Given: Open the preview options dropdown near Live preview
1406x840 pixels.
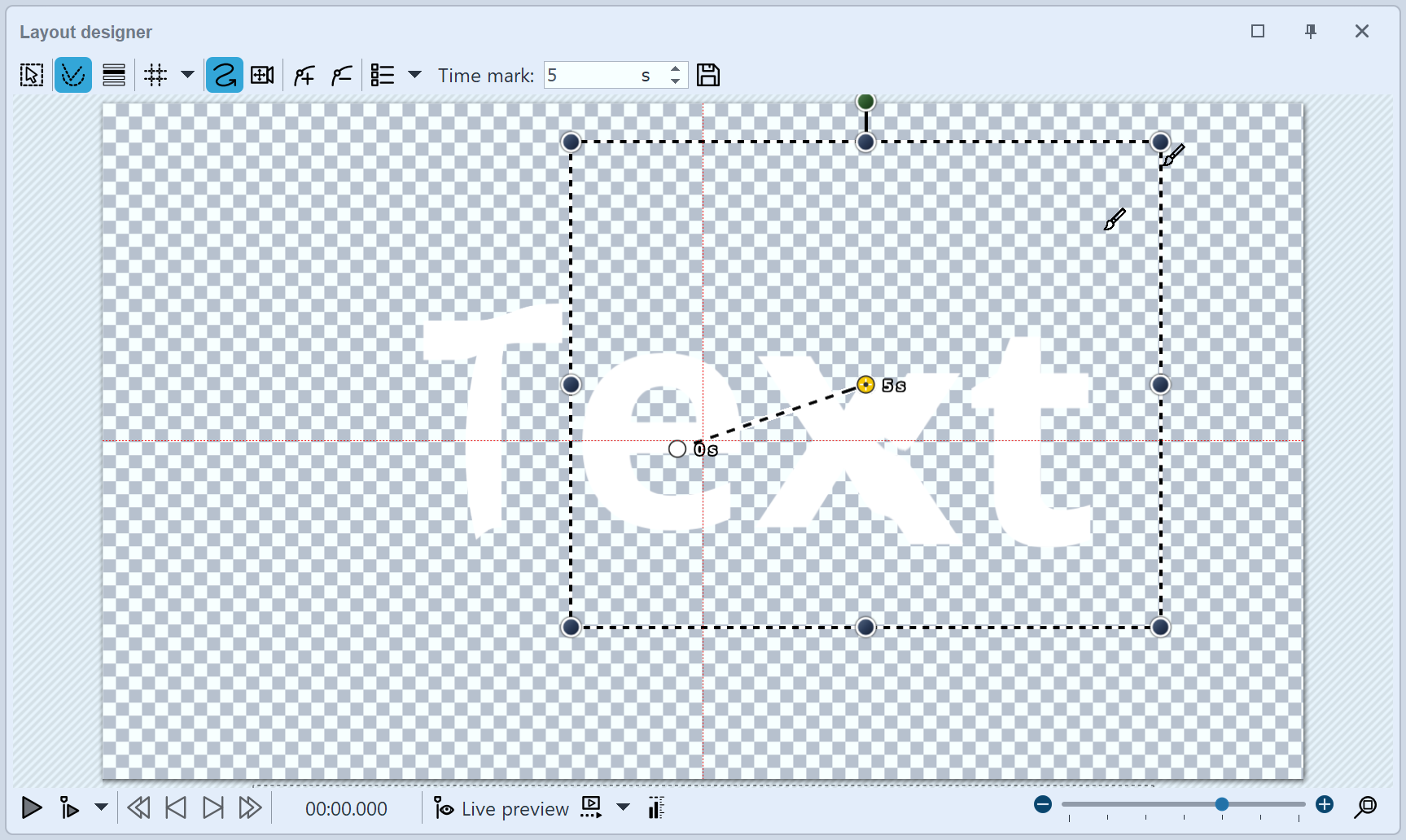Looking at the screenshot, I should (623, 807).
